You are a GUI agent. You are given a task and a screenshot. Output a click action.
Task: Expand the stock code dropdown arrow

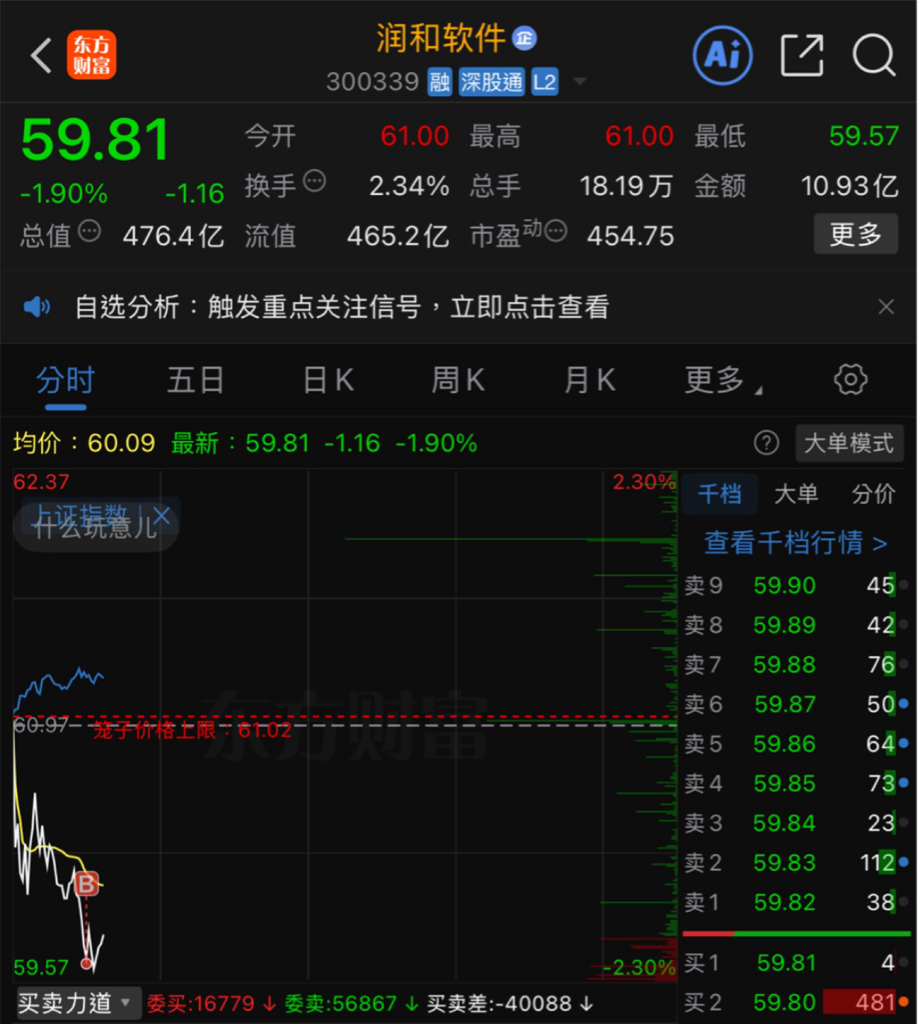coord(579,82)
